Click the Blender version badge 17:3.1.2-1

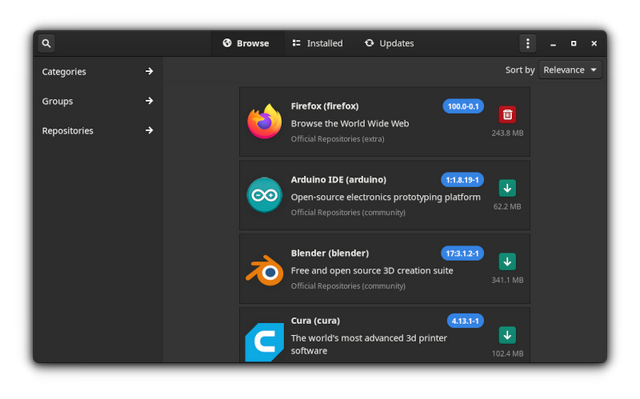(x=462, y=253)
